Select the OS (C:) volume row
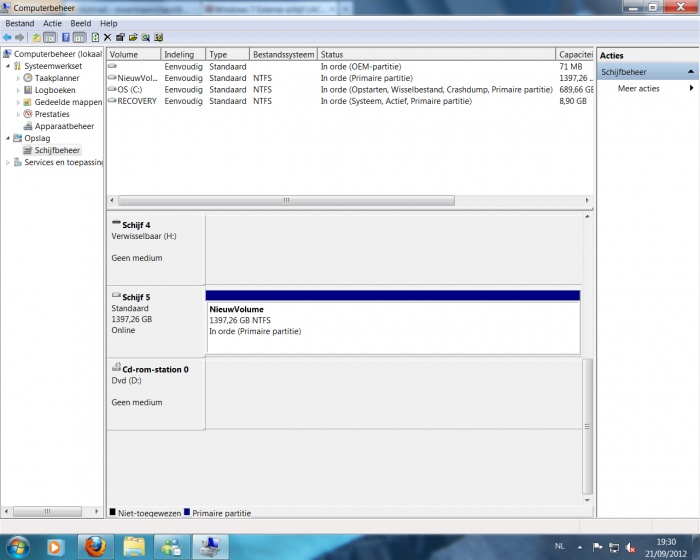 pos(350,89)
